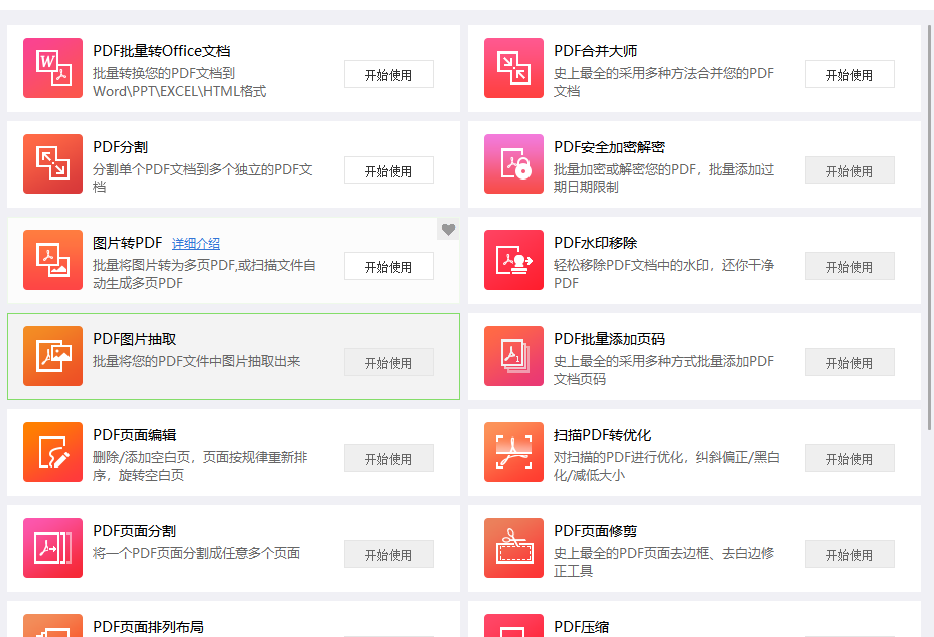Click 开始使用 for PDF页面修剪
The width and height of the screenshot is (934, 637).
(849, 554)
